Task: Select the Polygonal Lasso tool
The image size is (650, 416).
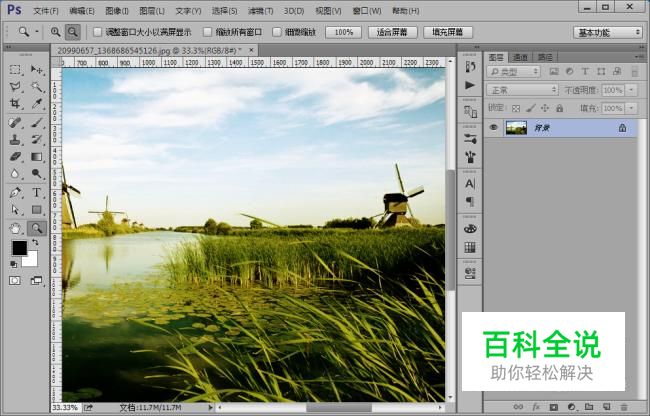Action: point(15,87)
